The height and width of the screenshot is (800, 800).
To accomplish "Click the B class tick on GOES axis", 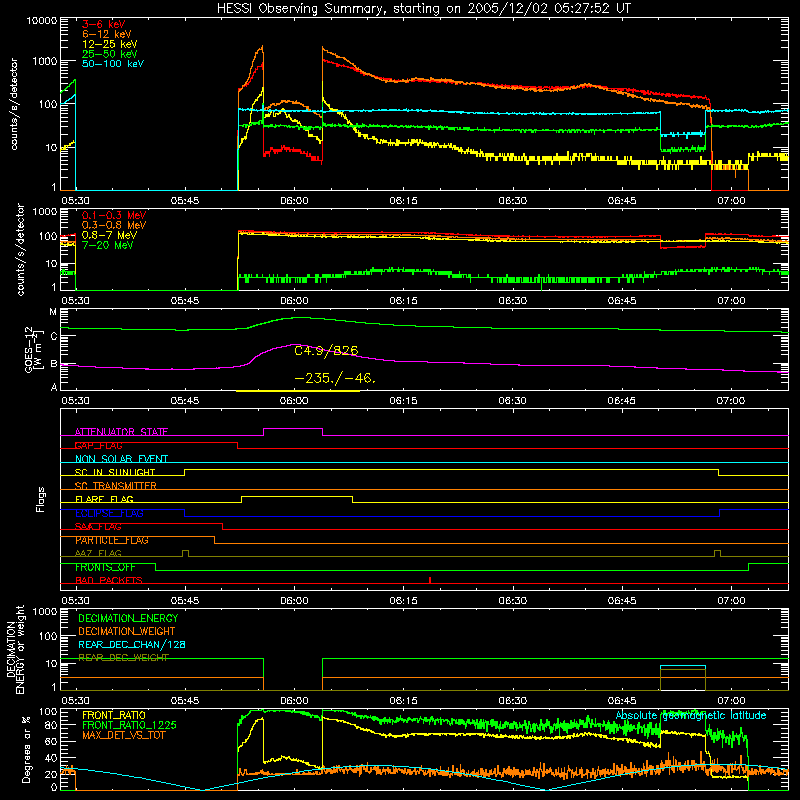I will click(54, 364).
